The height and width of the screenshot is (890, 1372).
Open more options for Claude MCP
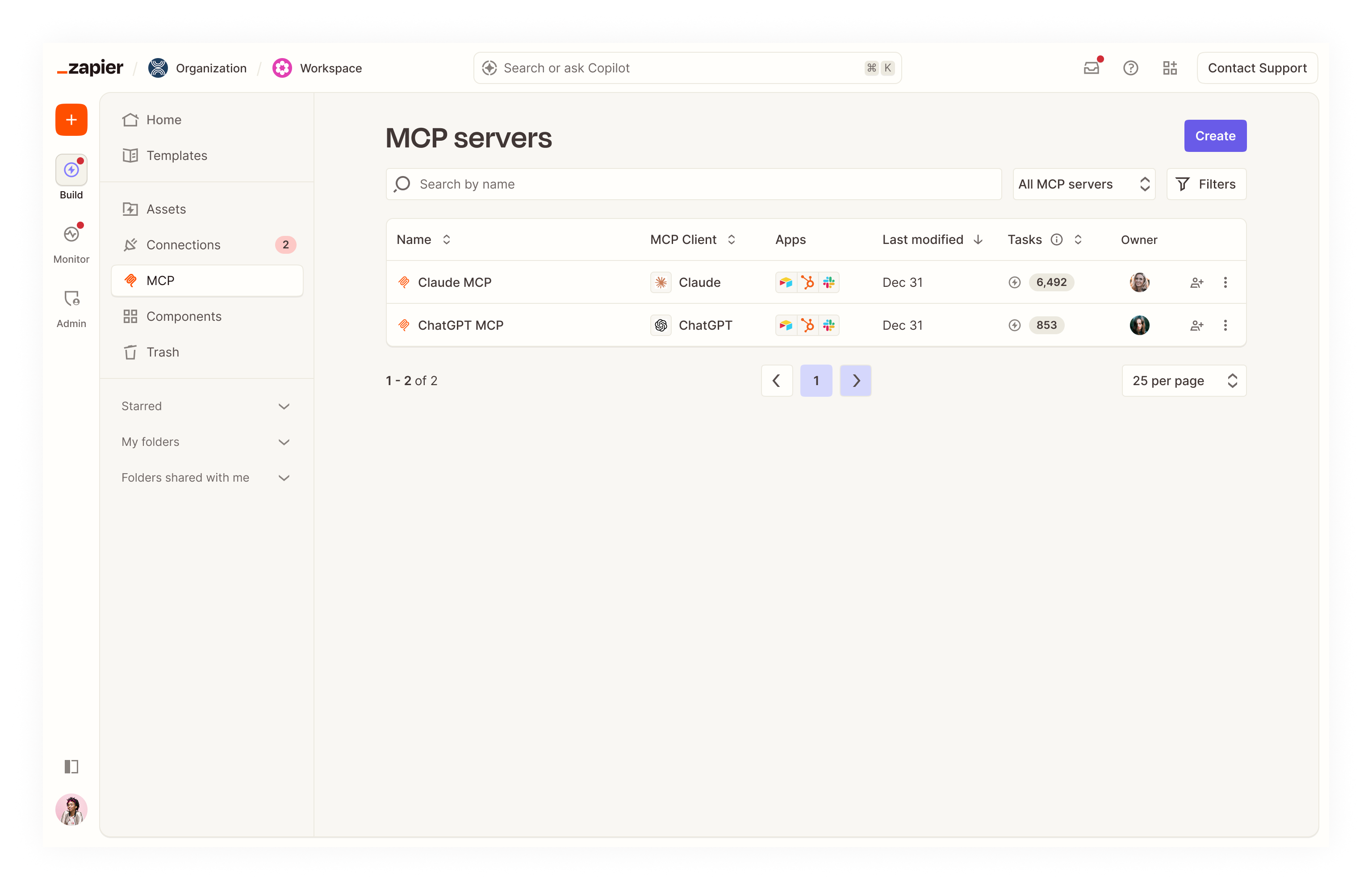click(1226, 283)
